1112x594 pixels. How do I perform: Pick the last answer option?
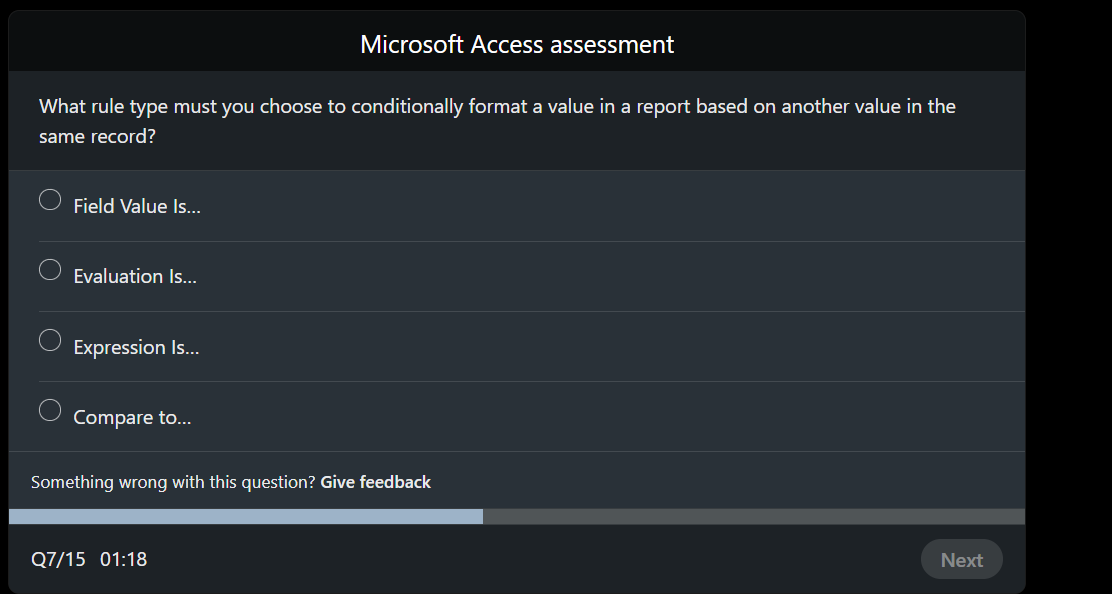tap(133, 417)
